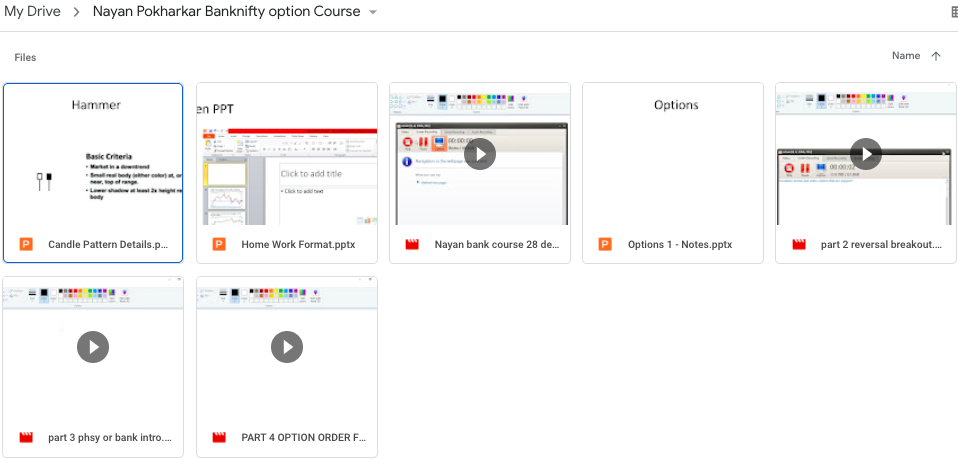Click the video file icon beside Nayan bank course
Image resolution: width=958 pixels, height=460 pixels.
point(412,244)
